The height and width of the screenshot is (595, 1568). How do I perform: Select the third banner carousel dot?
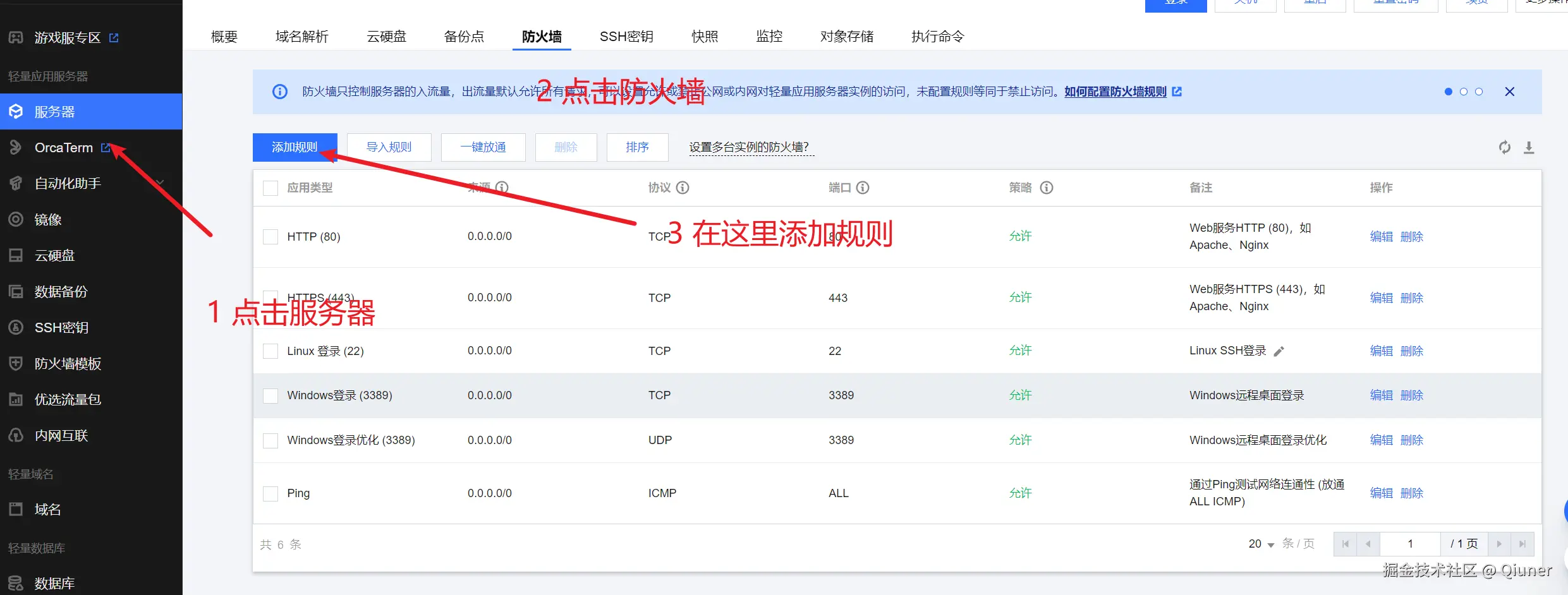1479,92
